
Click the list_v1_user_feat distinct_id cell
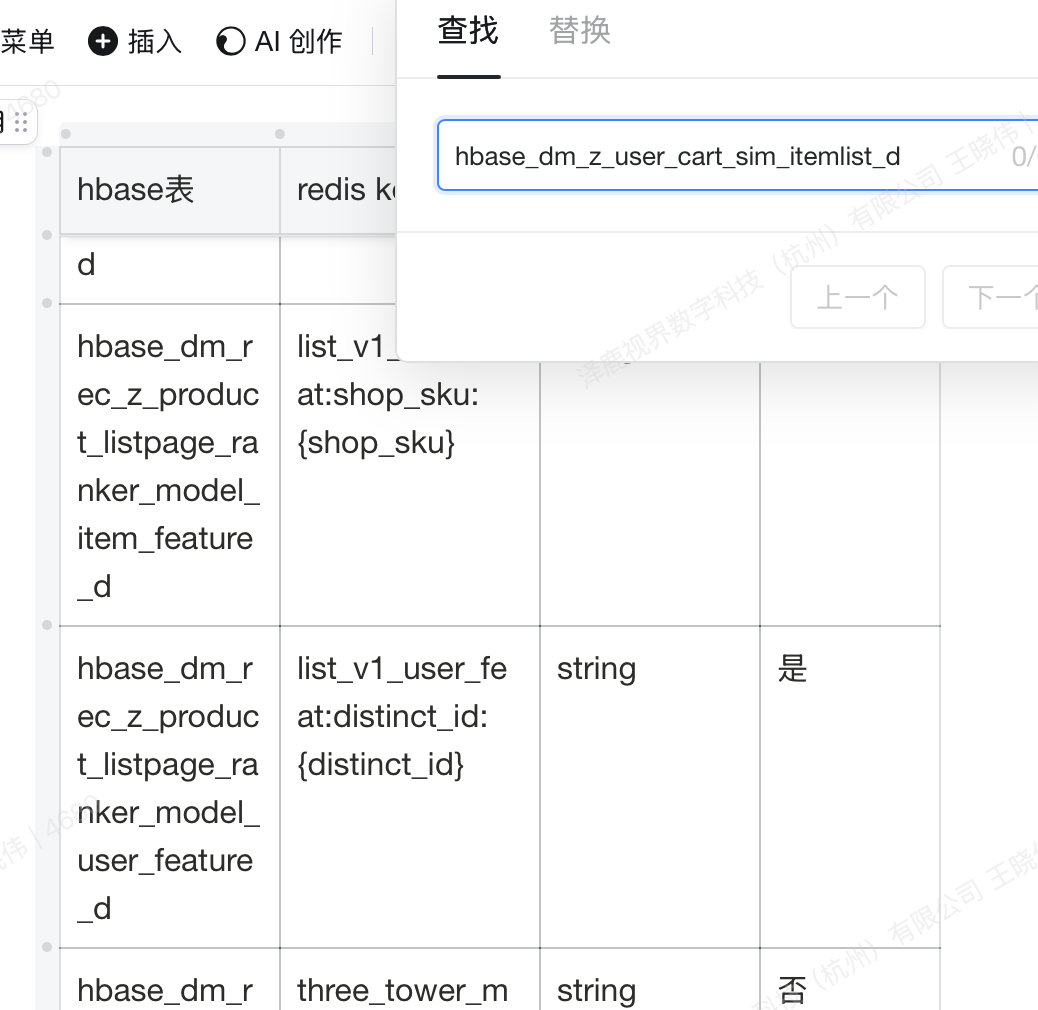click(410, 787)
